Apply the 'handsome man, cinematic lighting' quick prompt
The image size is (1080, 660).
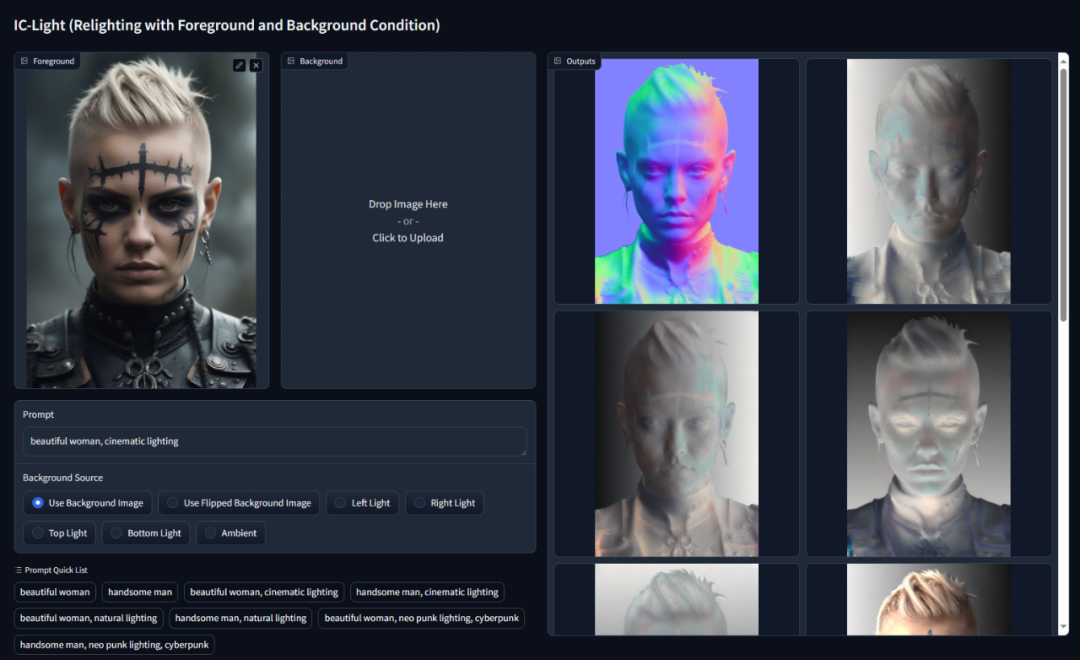427,592
